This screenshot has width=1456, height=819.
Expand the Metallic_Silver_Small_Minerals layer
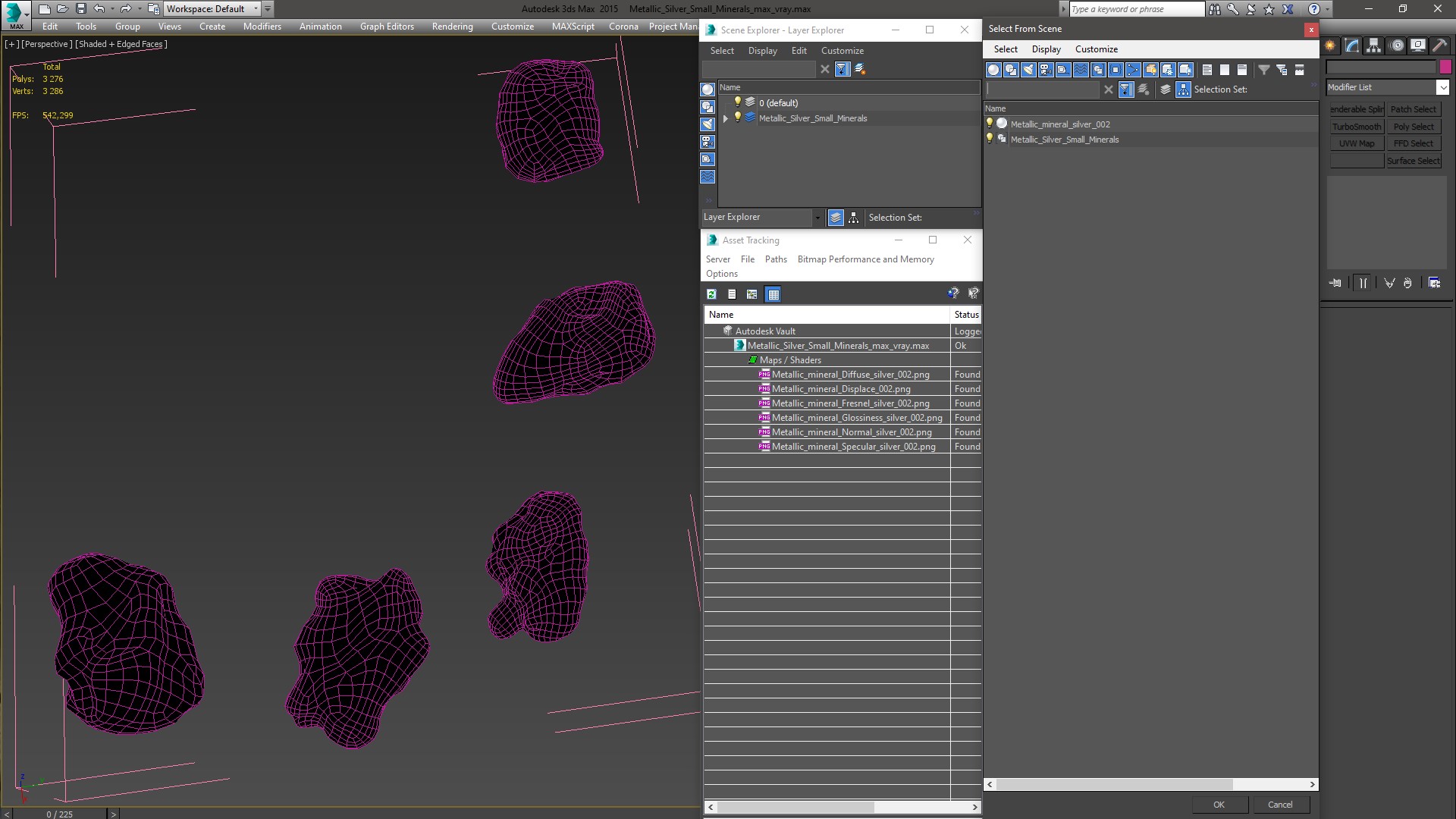coord(726,118)
